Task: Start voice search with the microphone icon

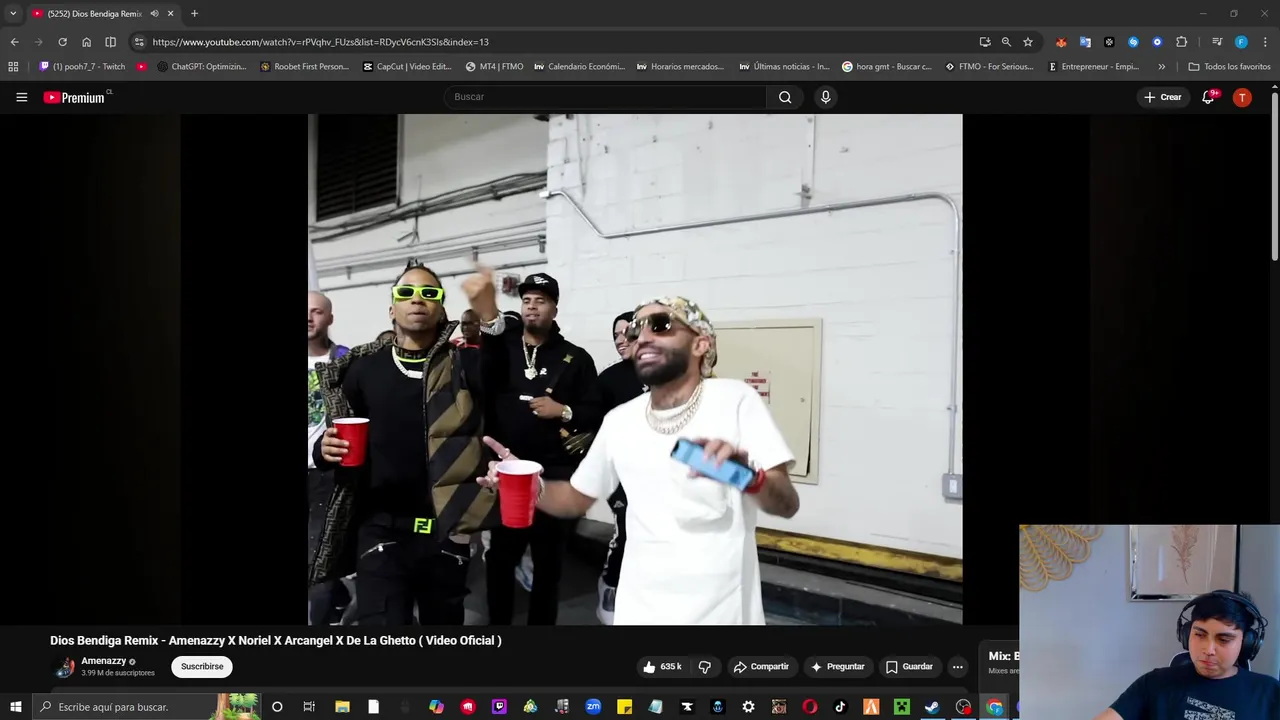Action: (825, 97)
